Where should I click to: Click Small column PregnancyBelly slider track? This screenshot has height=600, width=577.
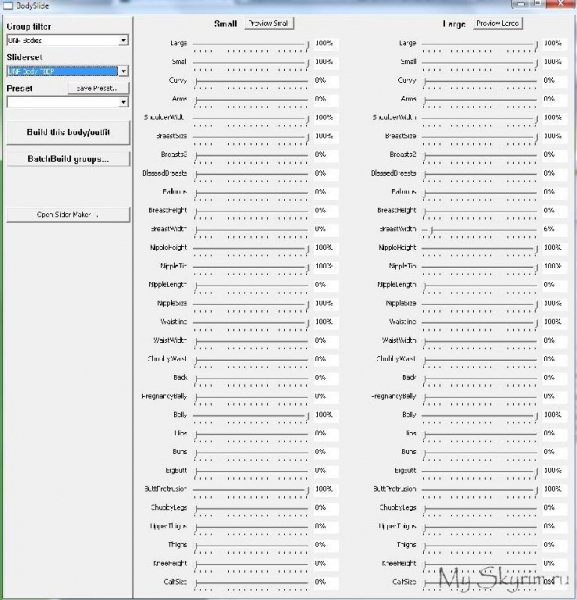tap(251, 397)
